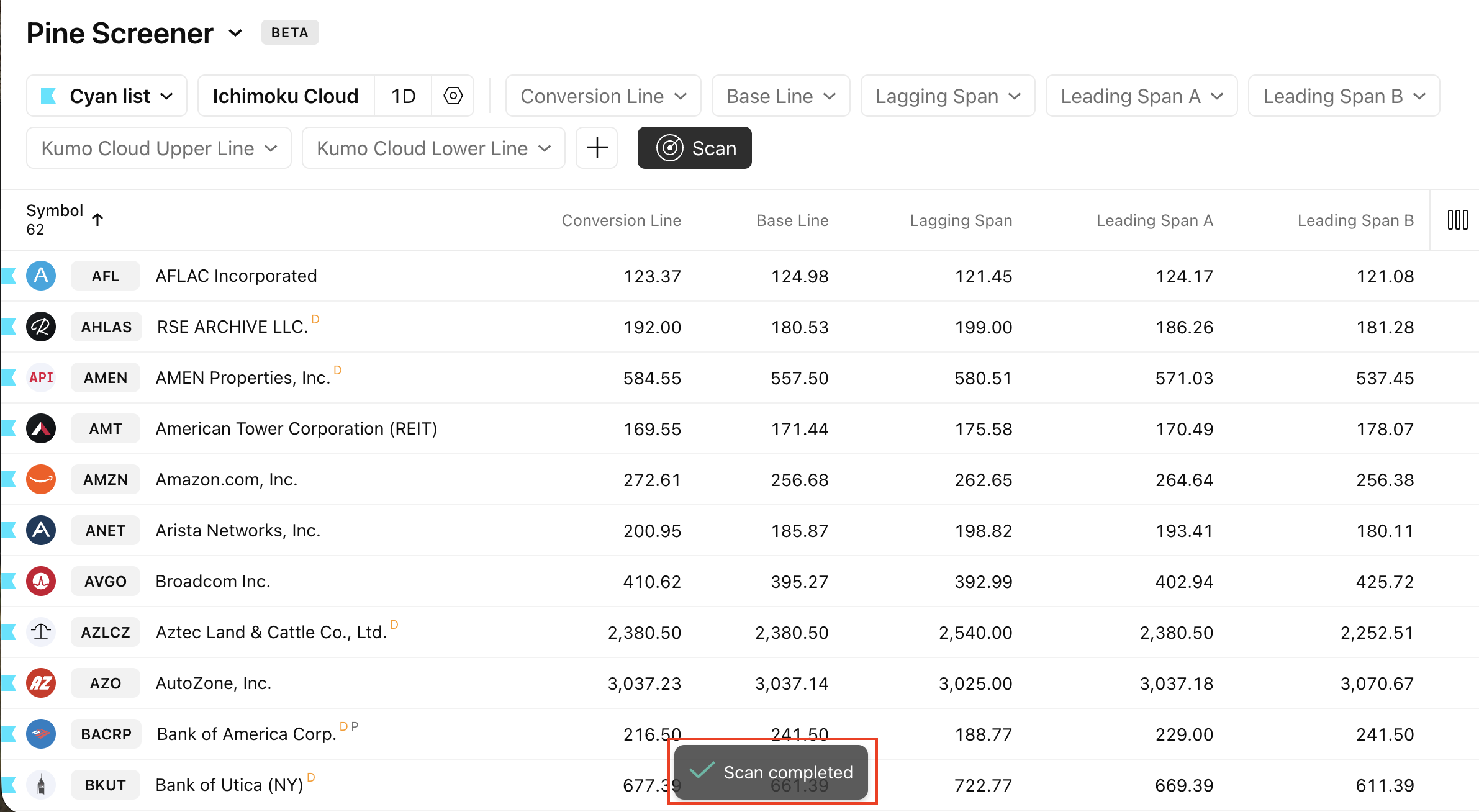Image resolution: width=1479 pixels, height=812 pixels.
Task: Expand the Kumo Cloud Upper Line filter
Action: [159, 148]
